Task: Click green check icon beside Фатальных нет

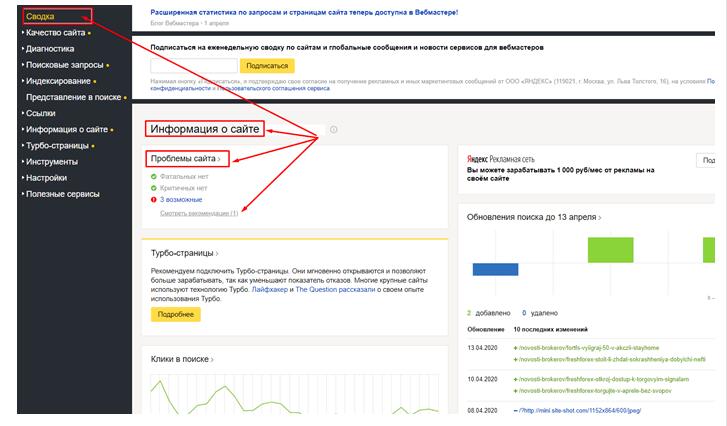Action: pyautogui.click(x=153, y=177)
